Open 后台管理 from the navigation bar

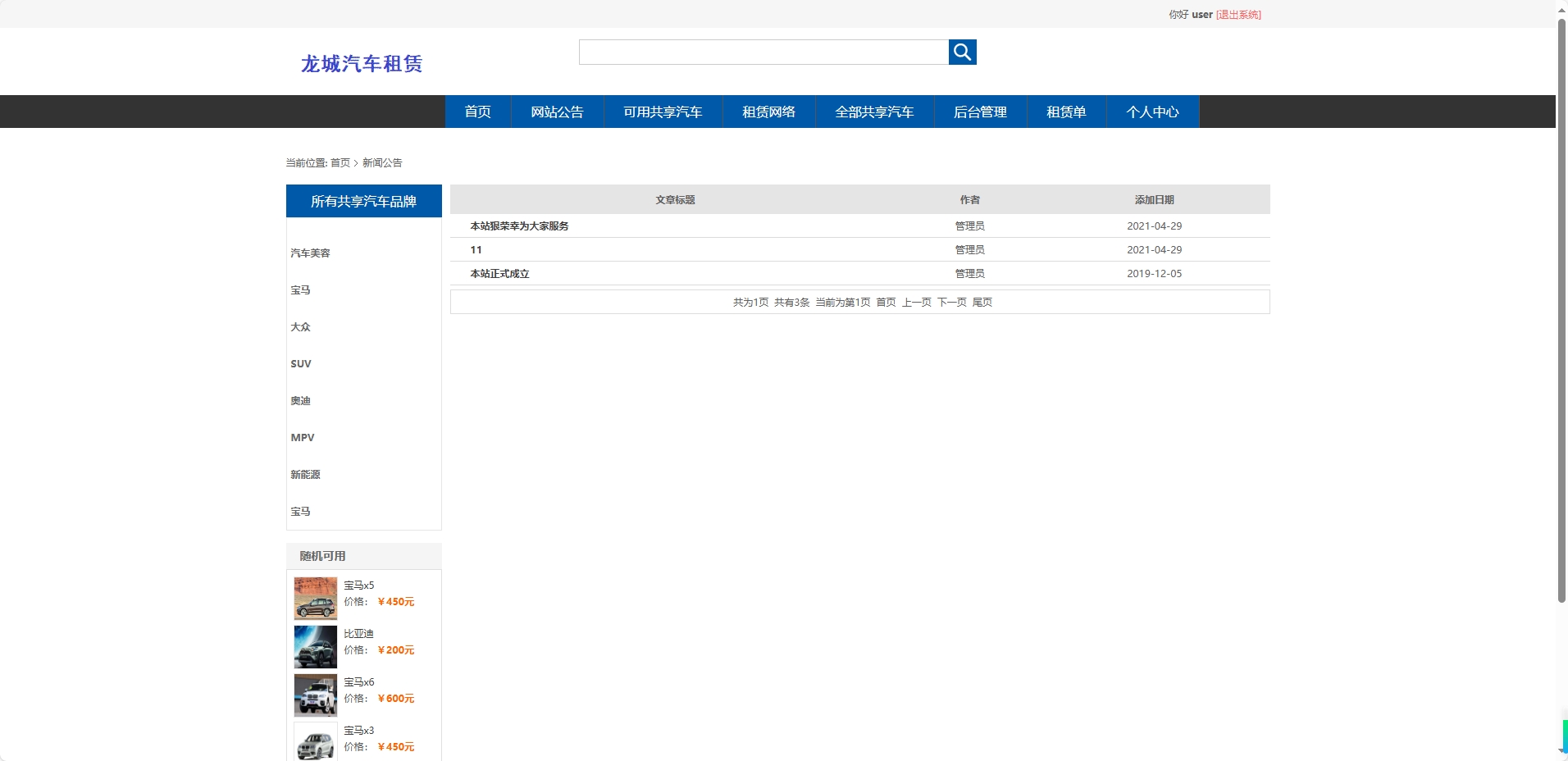pos(980,112)
